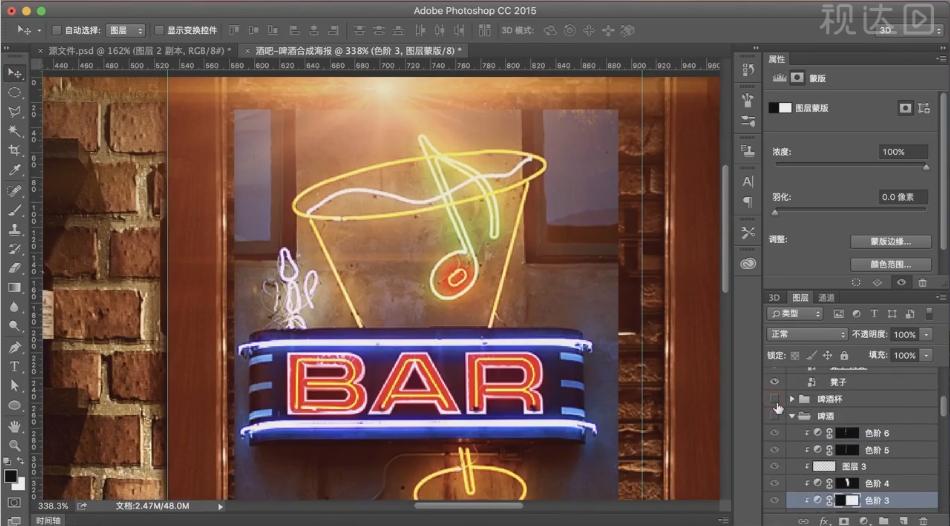This screenshot has width=950, height=526.
Task: Click the lock all padlock icon
Action: 844,355
